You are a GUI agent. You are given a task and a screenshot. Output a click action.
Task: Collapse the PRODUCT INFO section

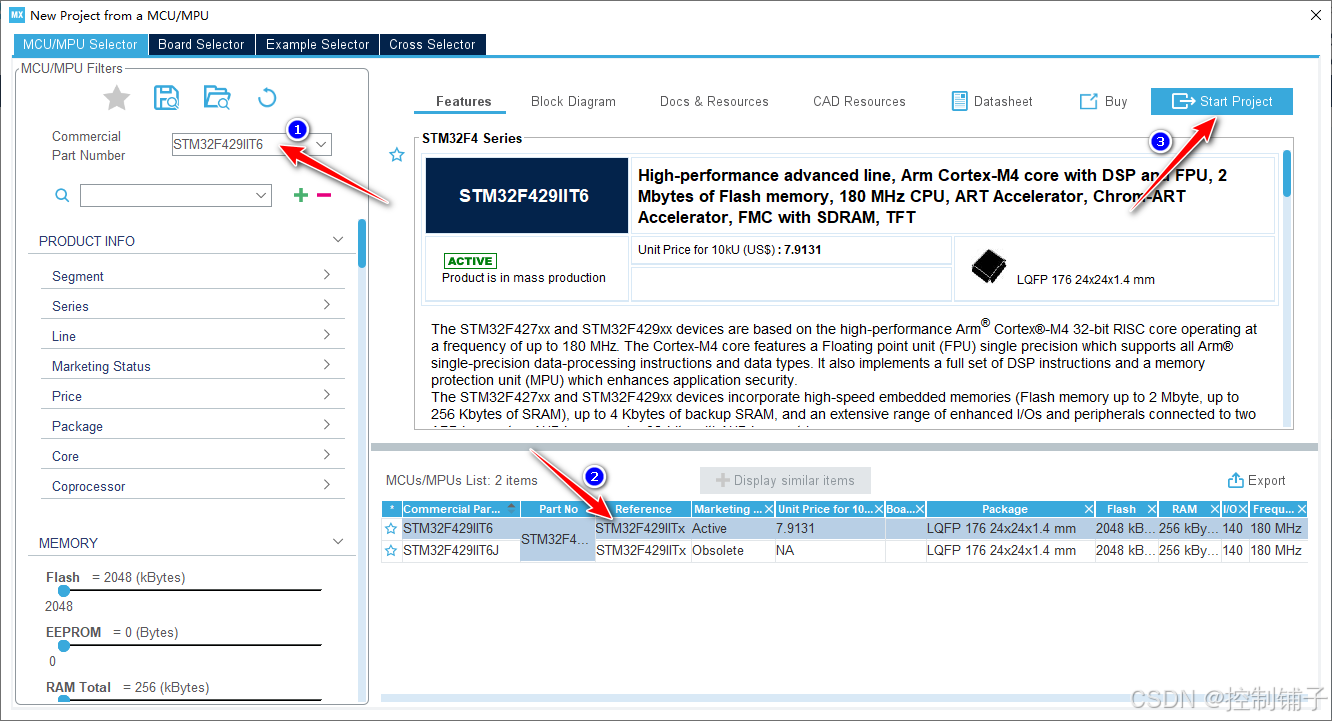(x=338, y=240)
